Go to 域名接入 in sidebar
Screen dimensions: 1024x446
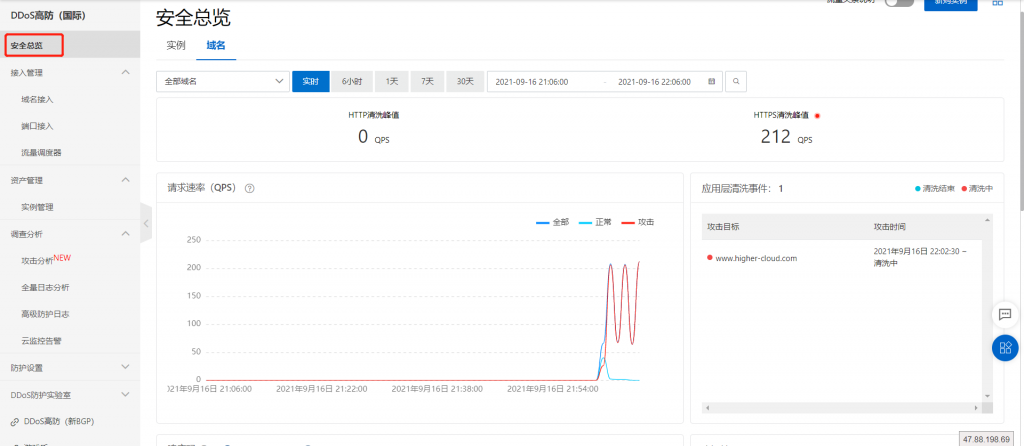pos(37,99)
